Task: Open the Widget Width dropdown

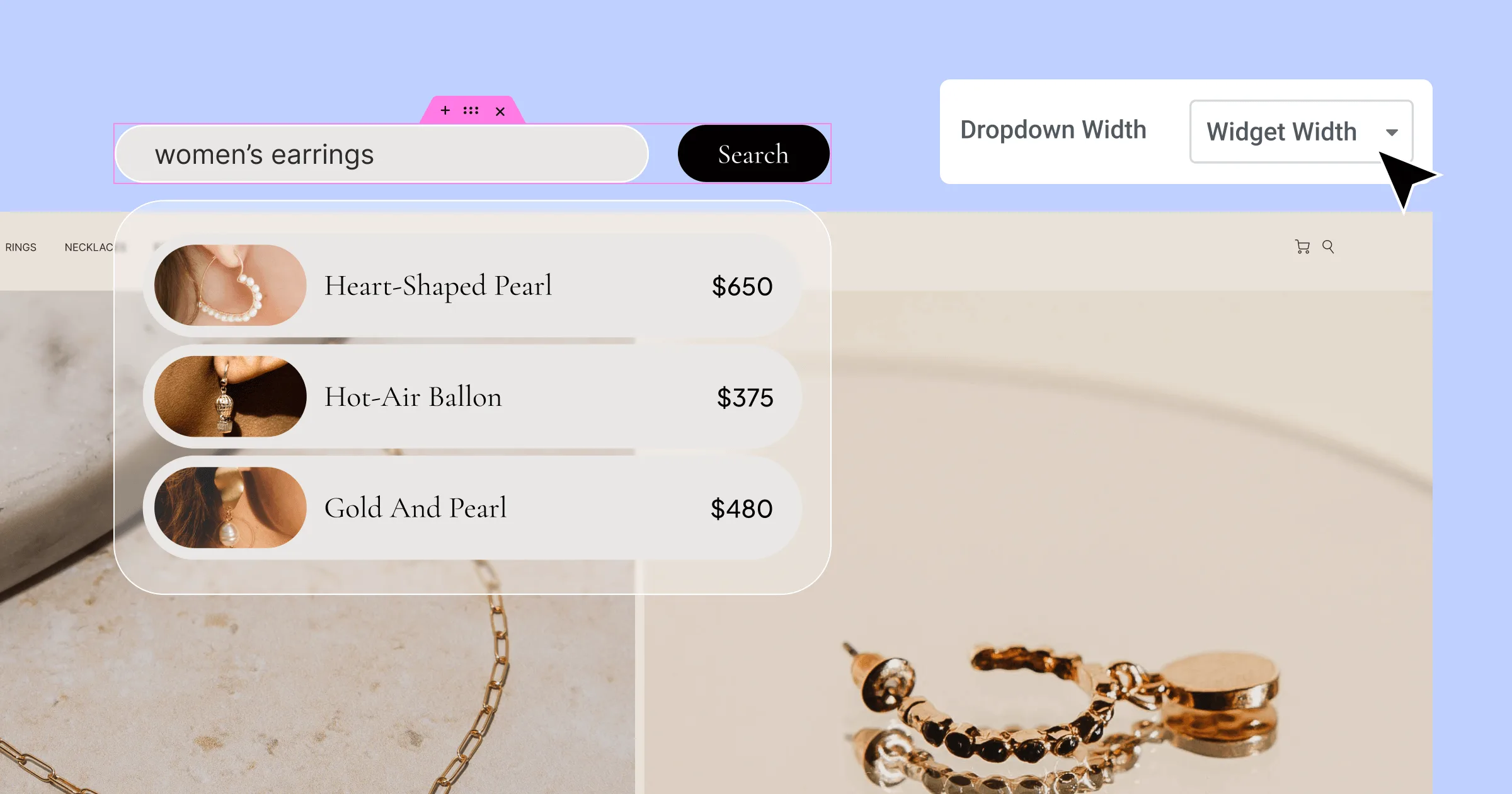Action: pos(1301,132)
